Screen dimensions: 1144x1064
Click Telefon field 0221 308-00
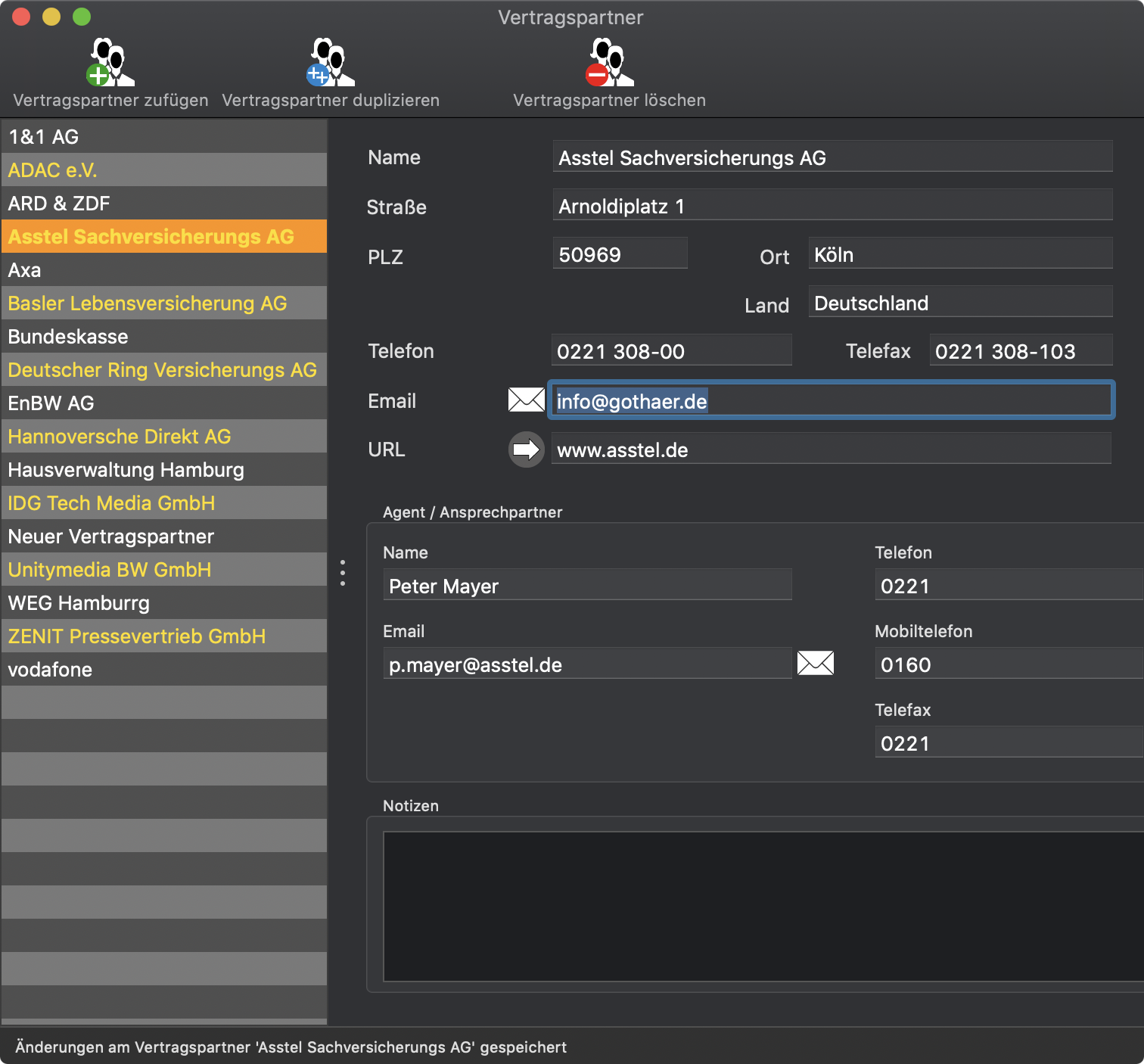click(671, 350)
